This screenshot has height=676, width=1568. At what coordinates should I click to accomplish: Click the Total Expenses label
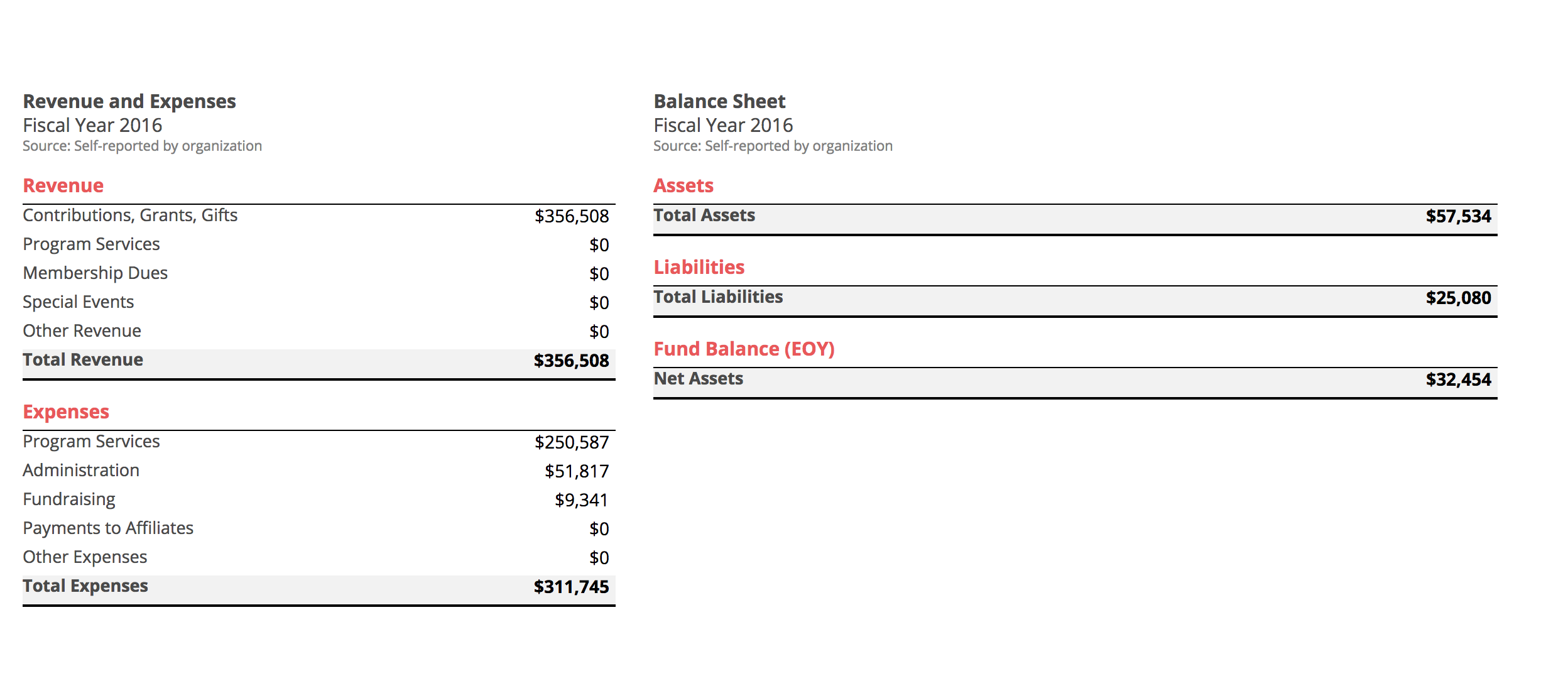coord(85,586)
